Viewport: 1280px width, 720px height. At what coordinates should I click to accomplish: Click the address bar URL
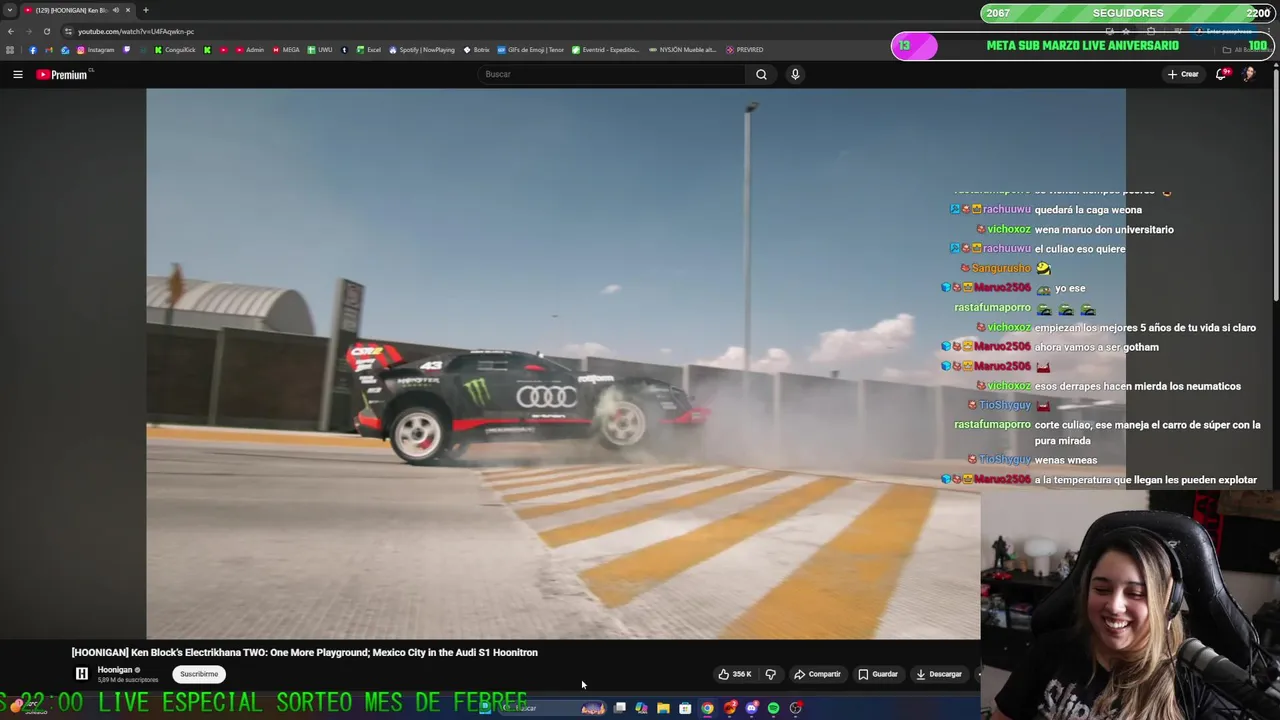[136, 31]
